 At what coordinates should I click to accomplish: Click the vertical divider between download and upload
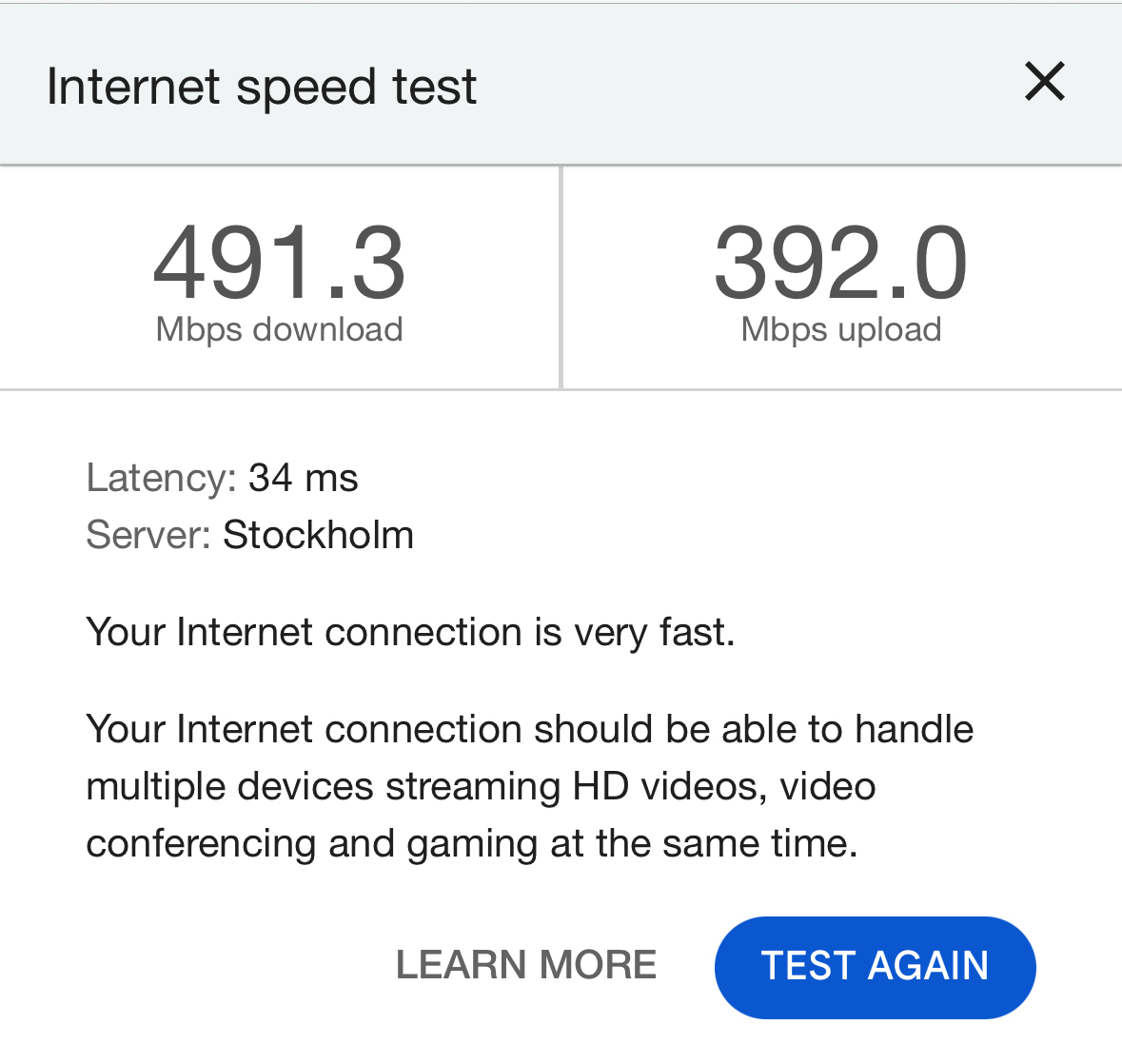click(561, 278)
